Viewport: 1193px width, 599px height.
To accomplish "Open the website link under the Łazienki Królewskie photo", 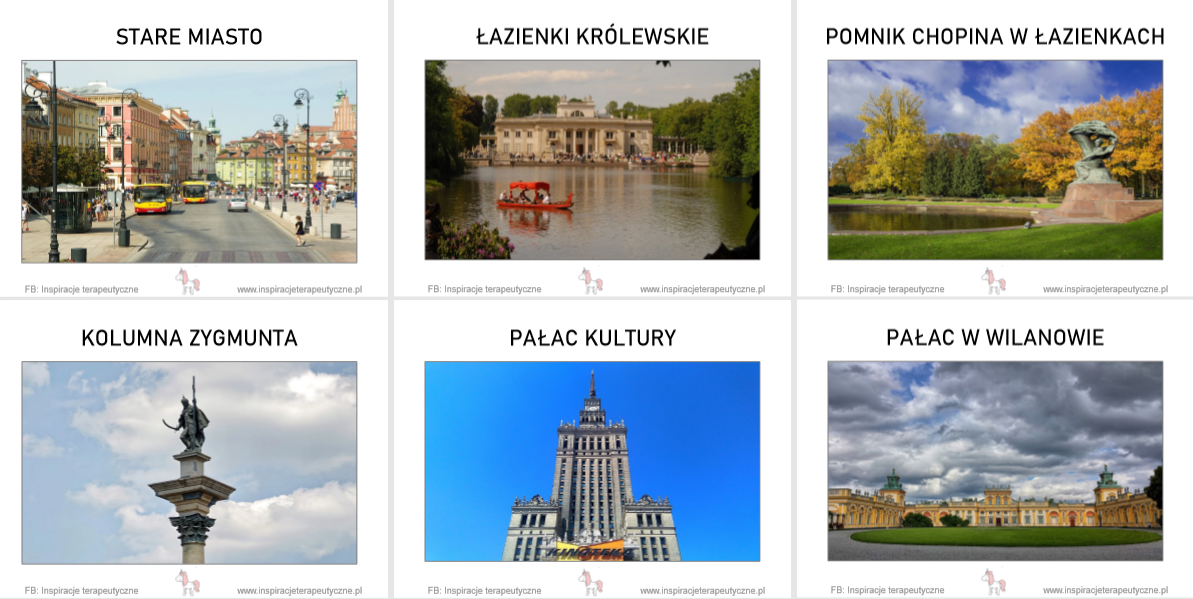I will pyautogui.click(x=702, y=289).
